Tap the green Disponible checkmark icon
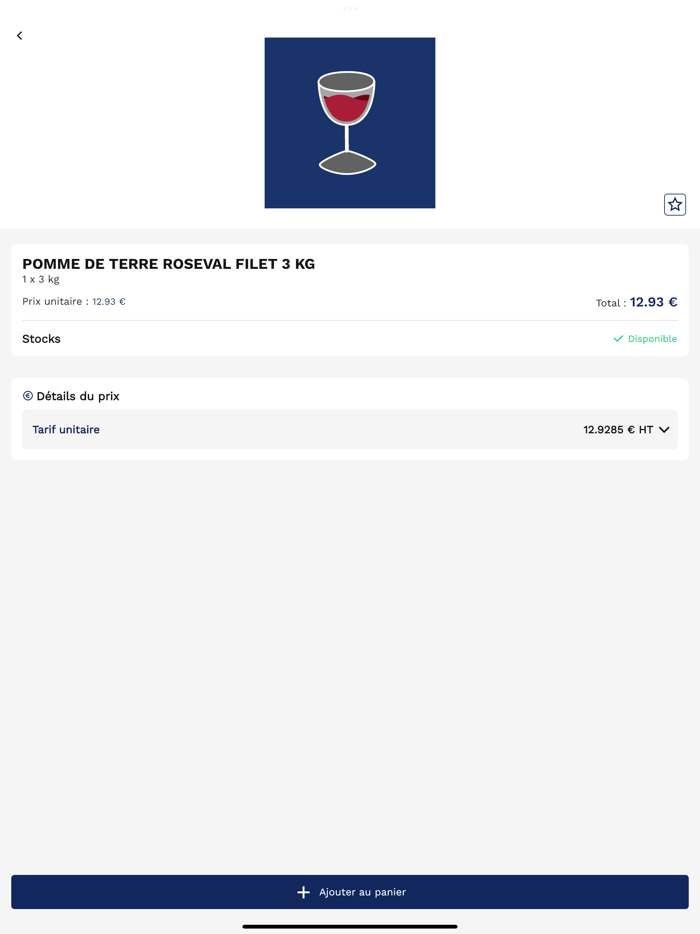This screenshot has width=700, height=934. click(x=618, y=339)
